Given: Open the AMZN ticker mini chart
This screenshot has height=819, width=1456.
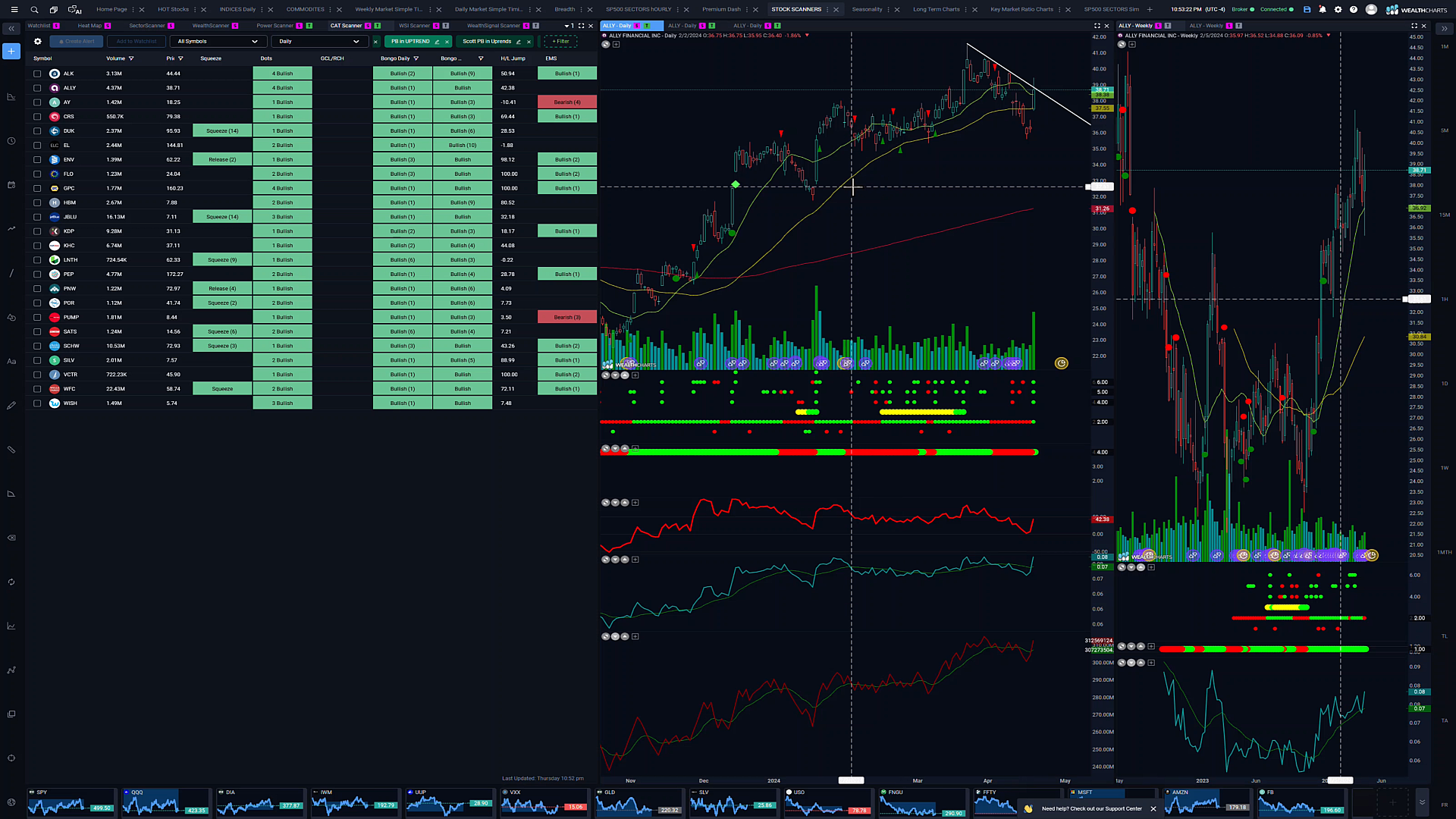Looking at the screenshot, I should [x=1207, y=802].
